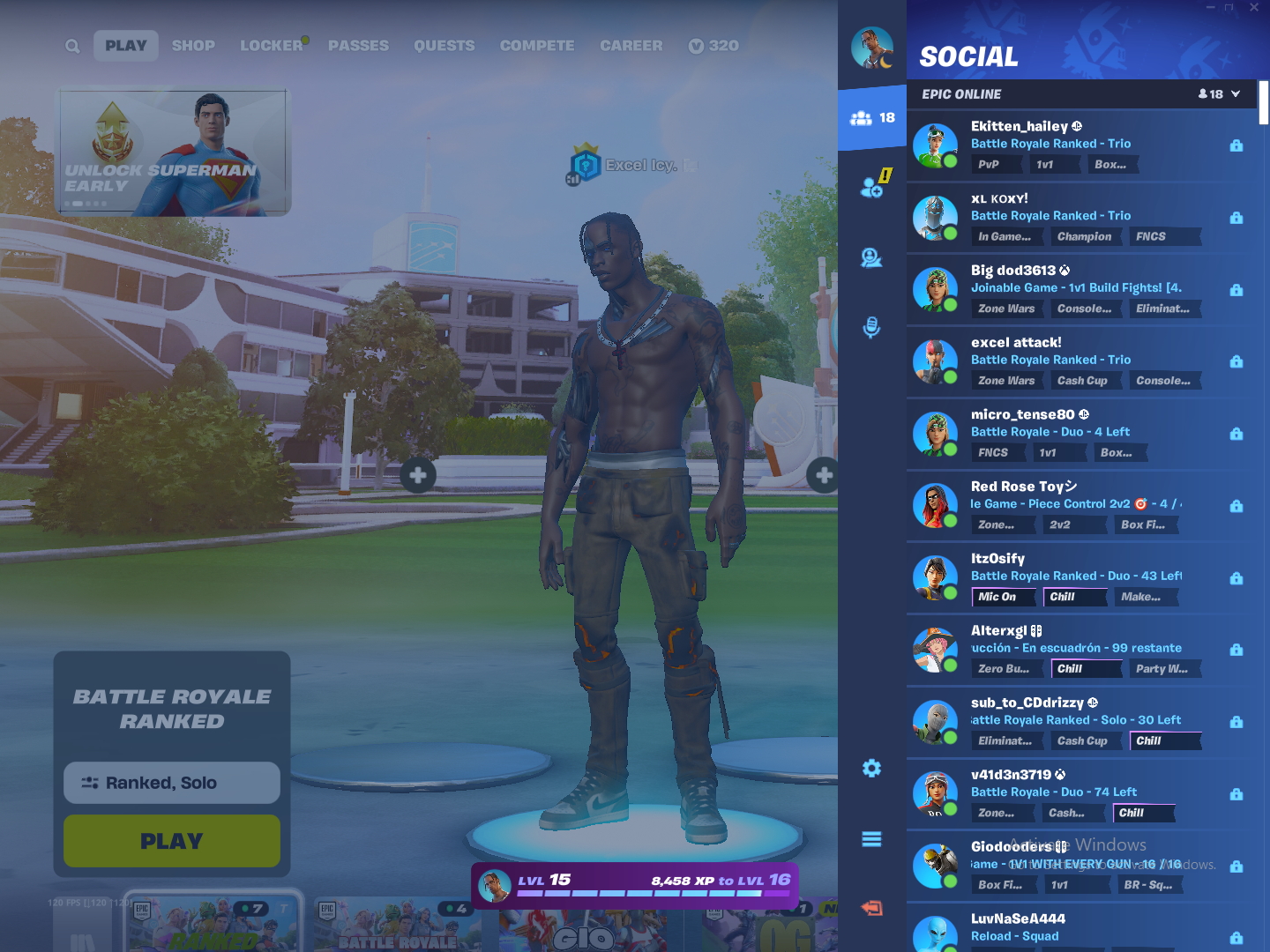Open the CAREER tab
This screenshot has height=952, width=1270.
click(631, 46)
